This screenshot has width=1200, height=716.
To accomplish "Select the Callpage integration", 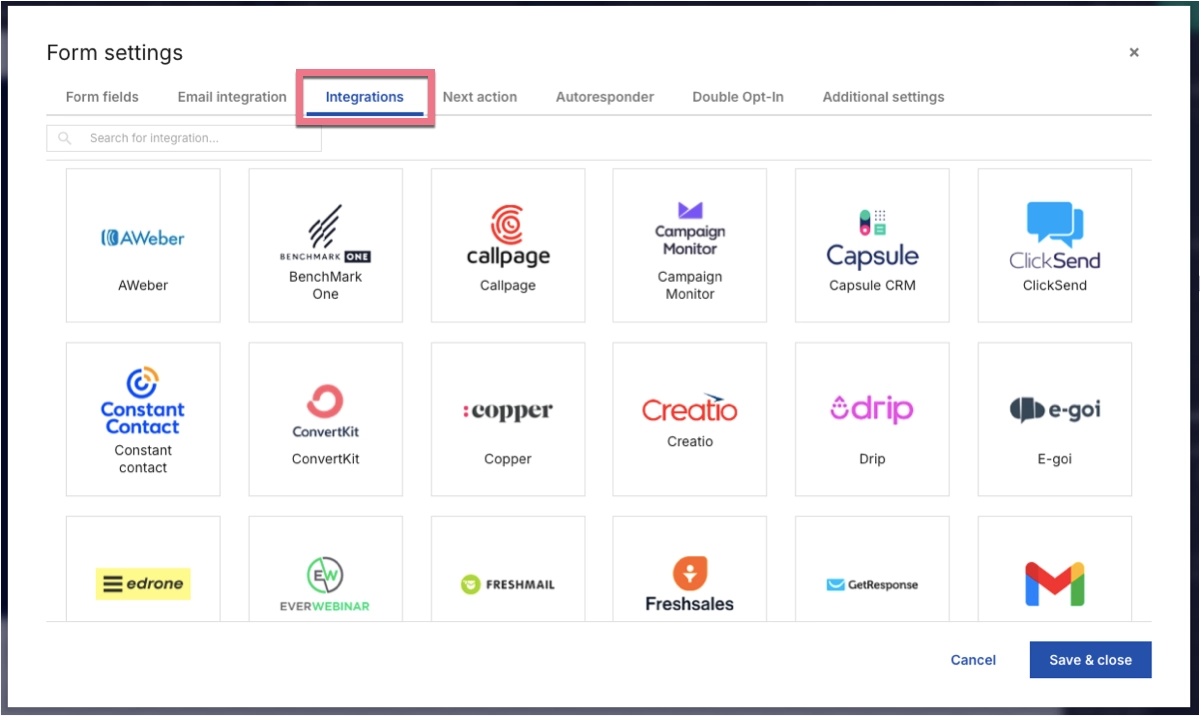I will coord(507,245).
